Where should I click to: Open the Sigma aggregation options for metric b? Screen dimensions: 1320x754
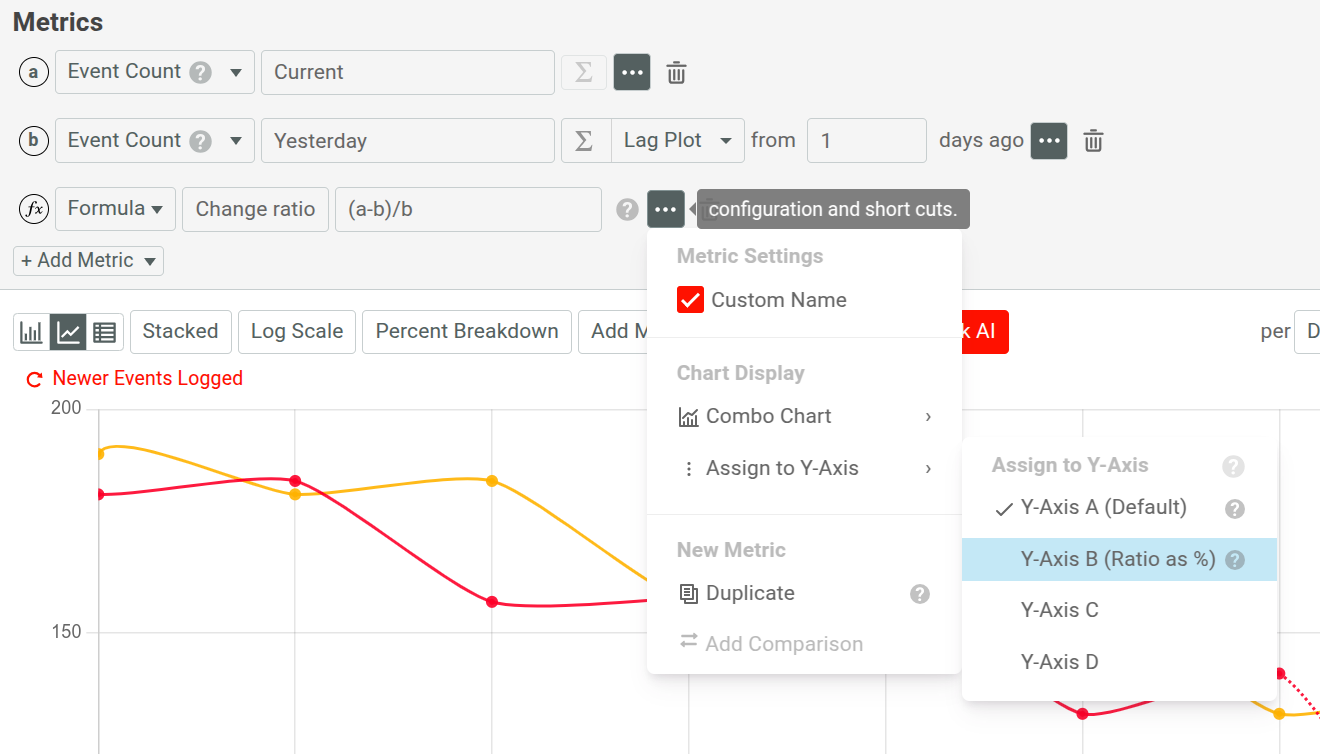click(584, 140)
